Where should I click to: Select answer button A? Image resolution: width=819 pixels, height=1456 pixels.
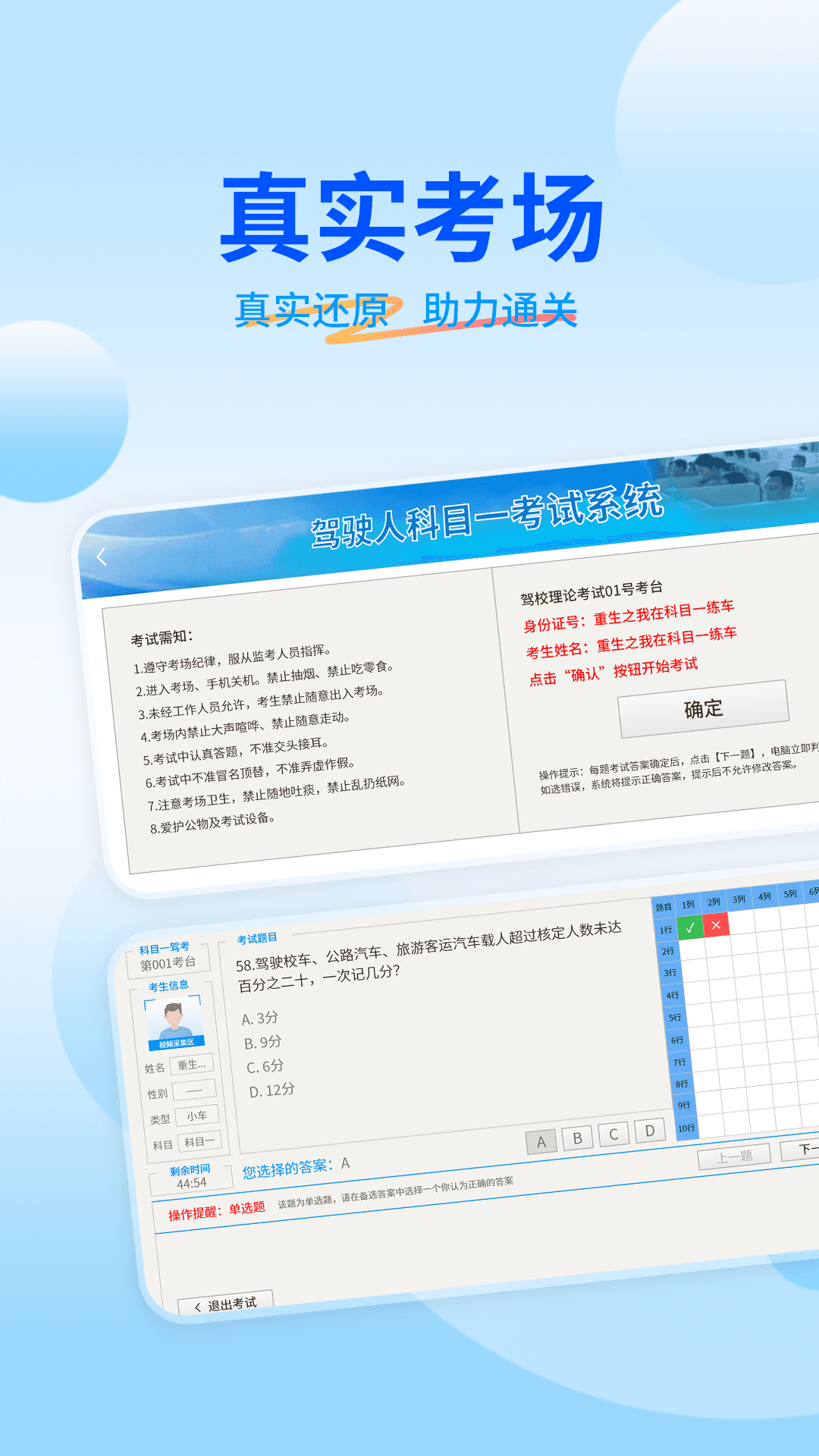click(541, 1141)
